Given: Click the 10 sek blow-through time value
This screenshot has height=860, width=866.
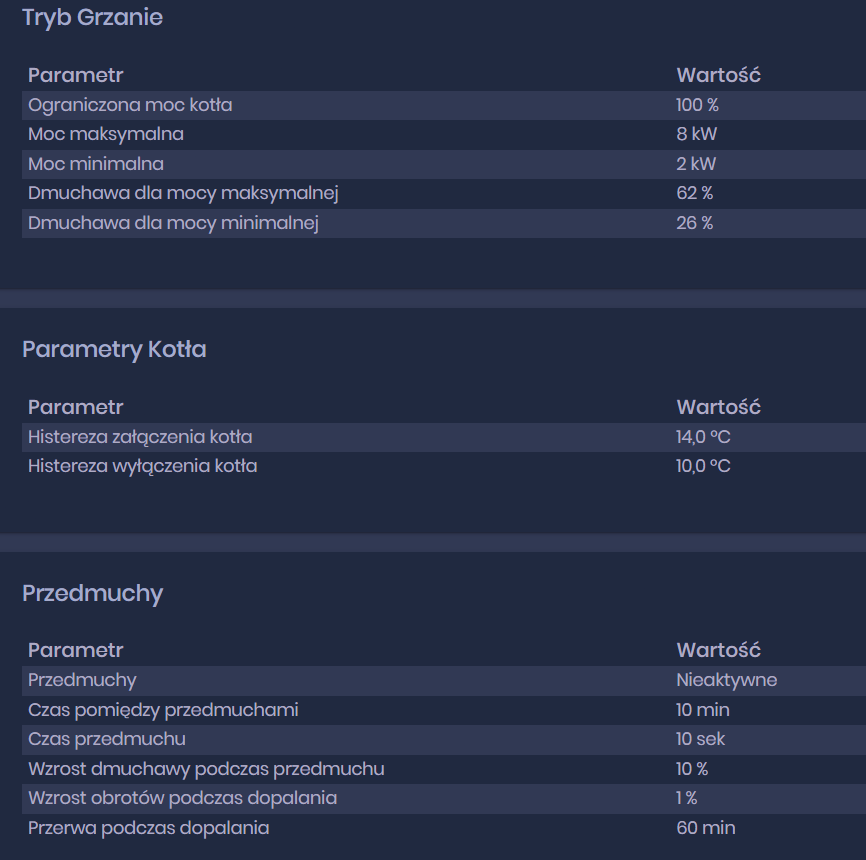Looking at the screenshot, I should [x=700, y=739].
